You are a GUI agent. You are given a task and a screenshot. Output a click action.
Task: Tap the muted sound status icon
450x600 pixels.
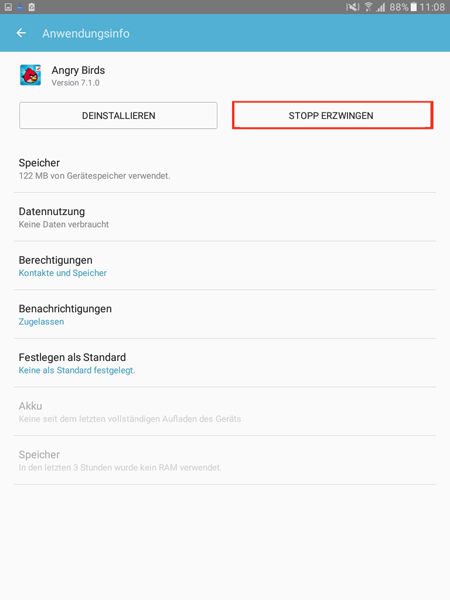tap(352, 7)
